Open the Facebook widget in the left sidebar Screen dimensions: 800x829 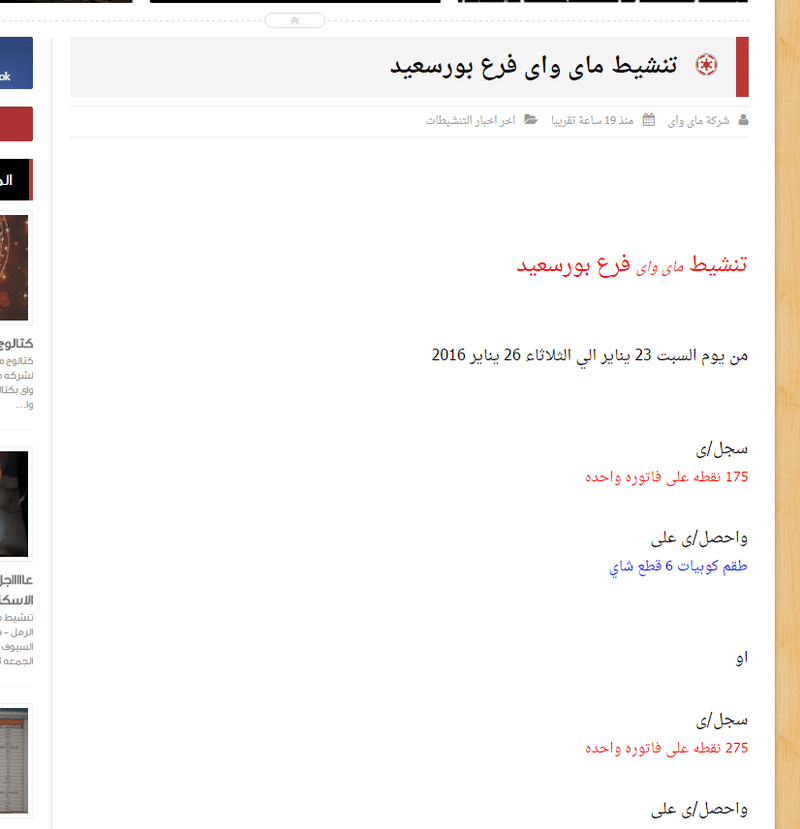click(16, 62)
